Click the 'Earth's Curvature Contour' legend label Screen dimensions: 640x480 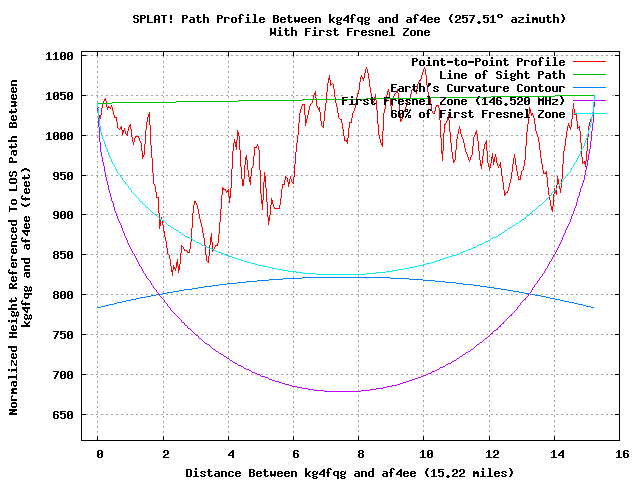[x=478, y=88]
